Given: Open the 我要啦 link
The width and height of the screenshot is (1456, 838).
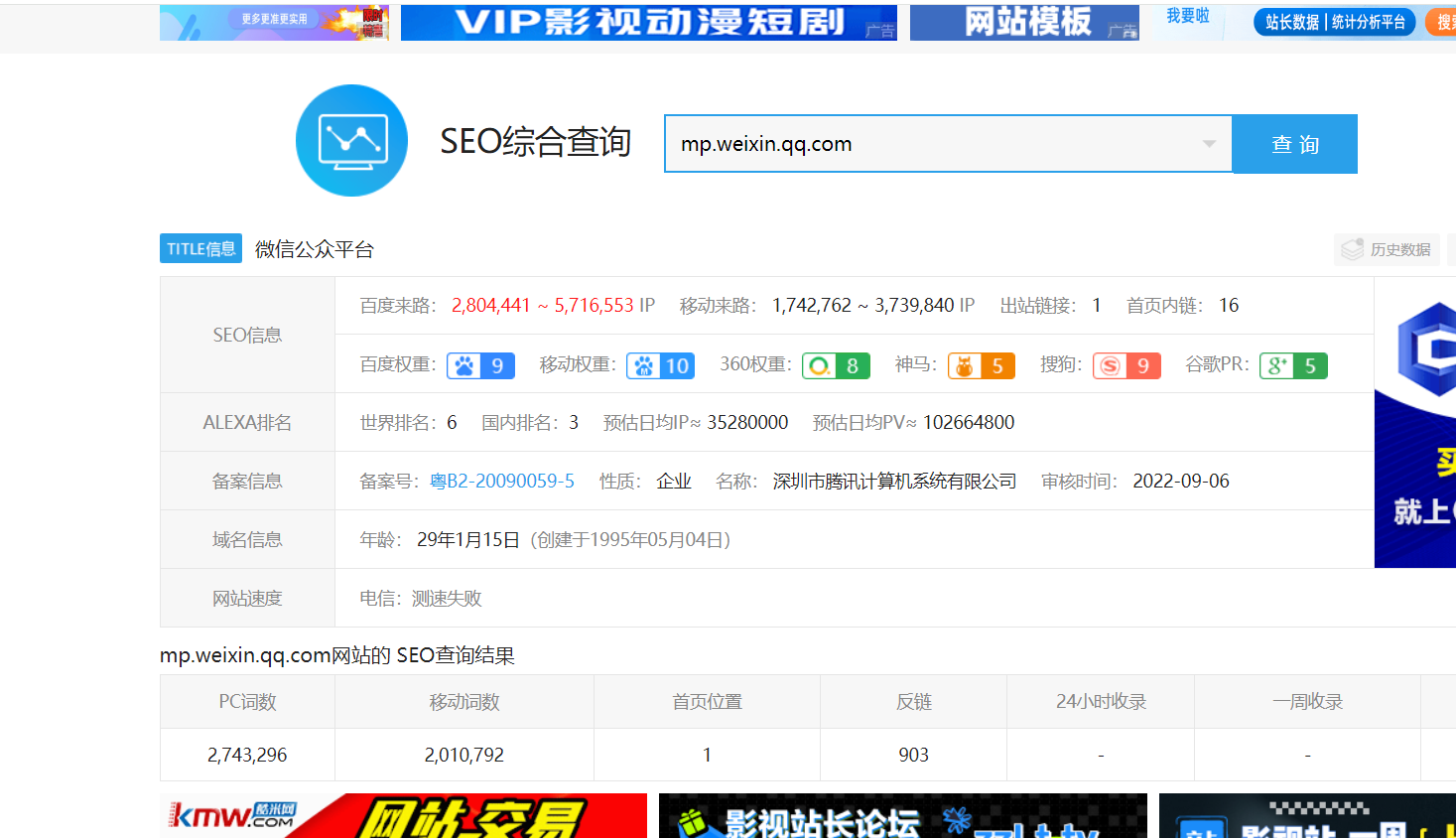Looking at the screenshot, I should point(1188,16).
